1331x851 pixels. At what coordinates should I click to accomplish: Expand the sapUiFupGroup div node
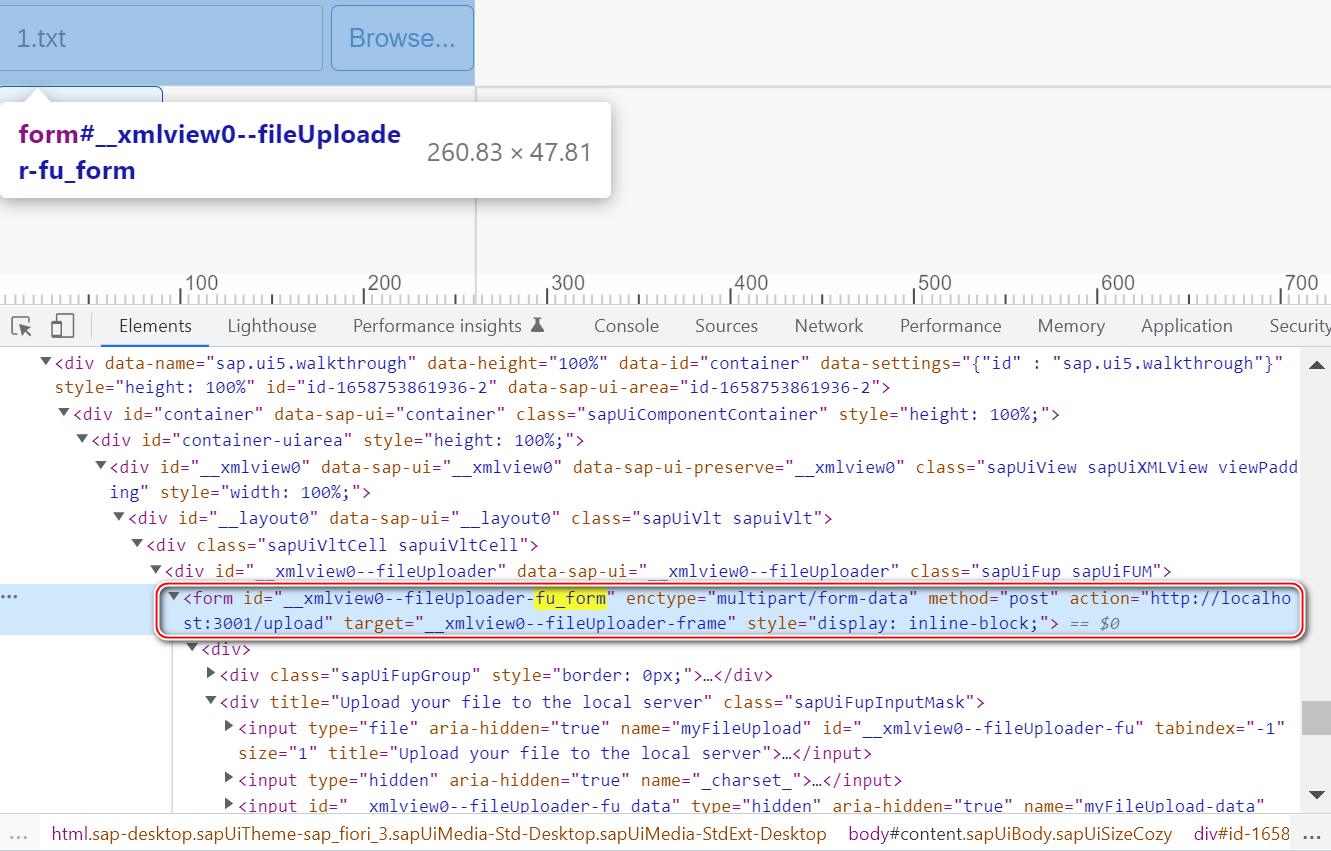pyautogui.click(x=211, y=676)
